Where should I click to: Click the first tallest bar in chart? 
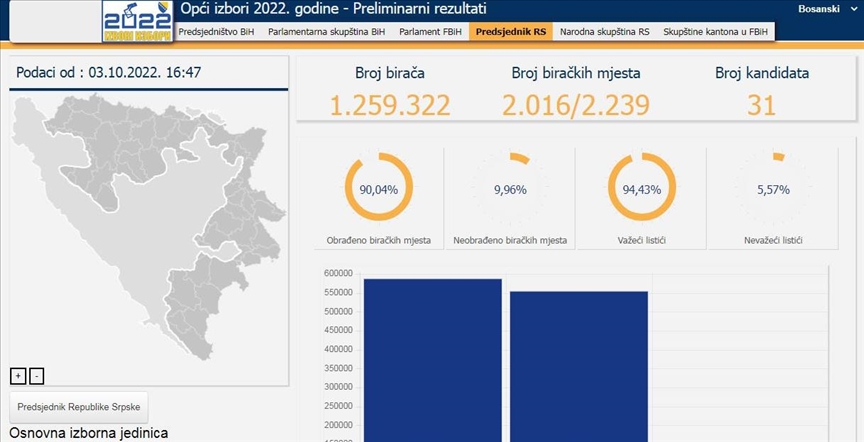point(432,360)
